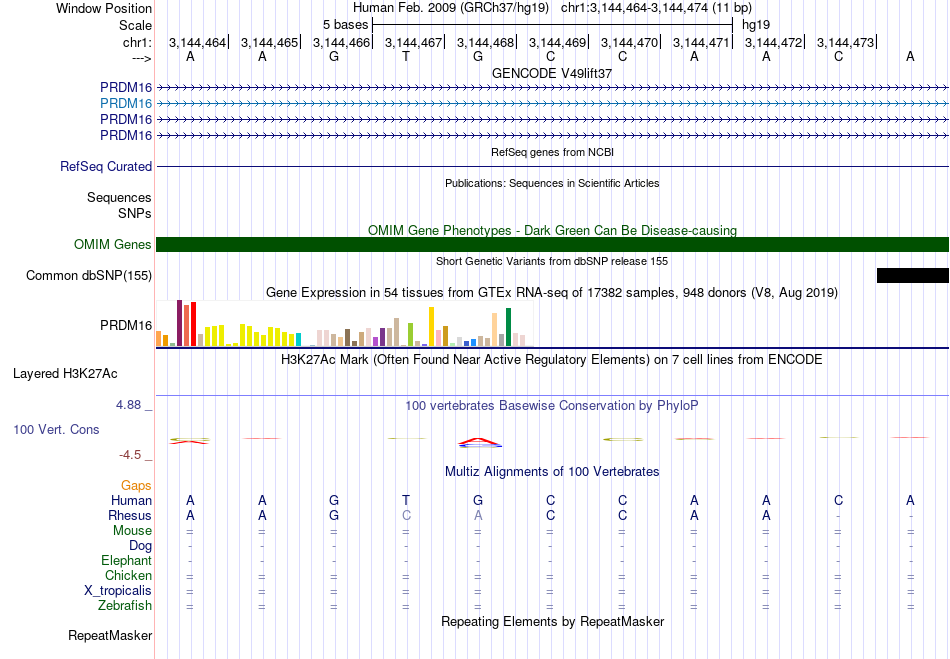Click the black Common dbSNP variant item
950x659 pixels.
pyautogui.click(x=913, y=276)
